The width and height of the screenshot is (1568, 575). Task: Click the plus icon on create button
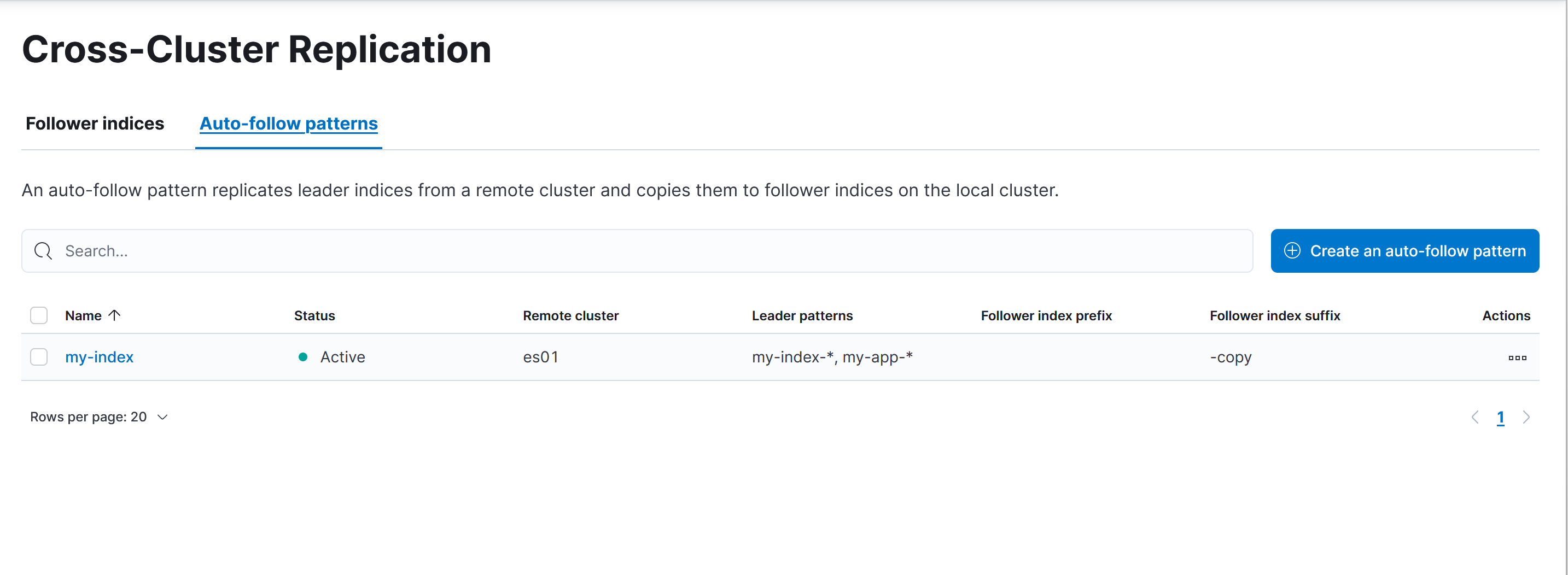click(x=1292, y=251)
